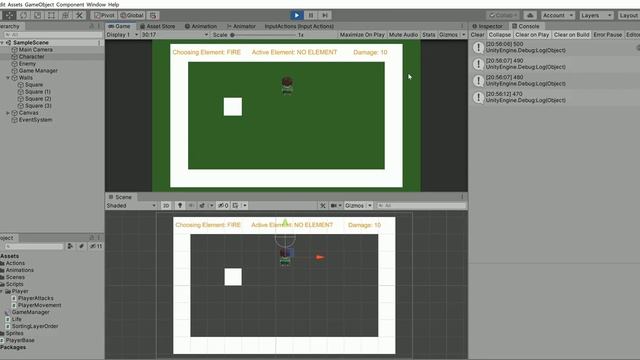
Task: Select the PlayerAttacks script icon
Action: (14, 298)
